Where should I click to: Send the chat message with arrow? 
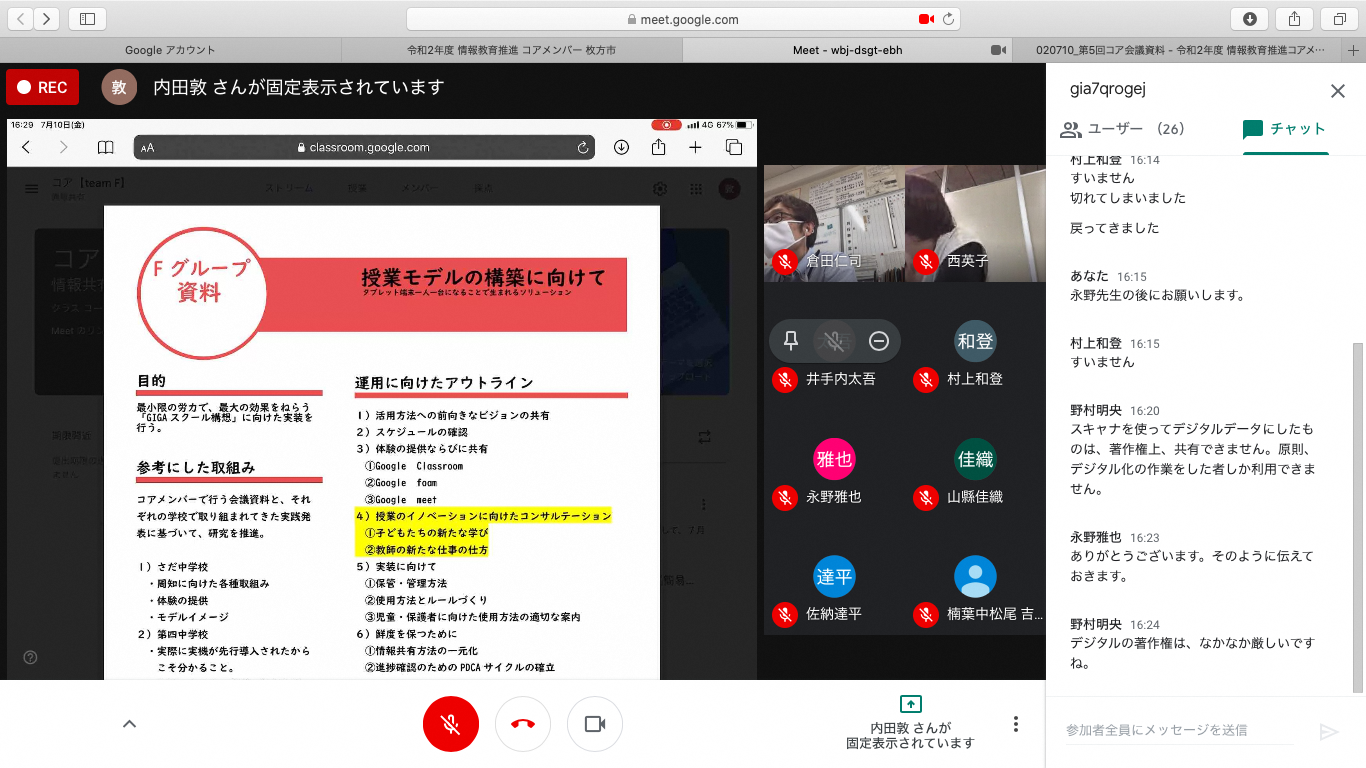click(x=1329, y=731)
